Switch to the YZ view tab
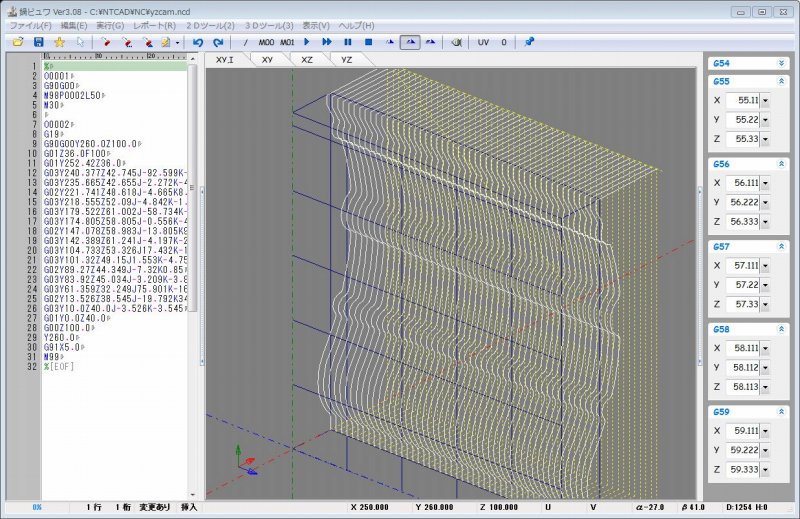This screenshot has height=519, width=800. point(346,60)
